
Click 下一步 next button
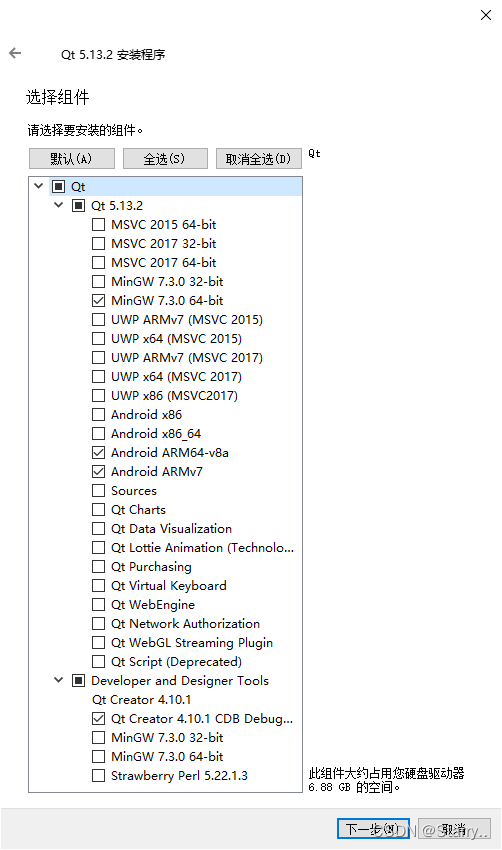373,829
